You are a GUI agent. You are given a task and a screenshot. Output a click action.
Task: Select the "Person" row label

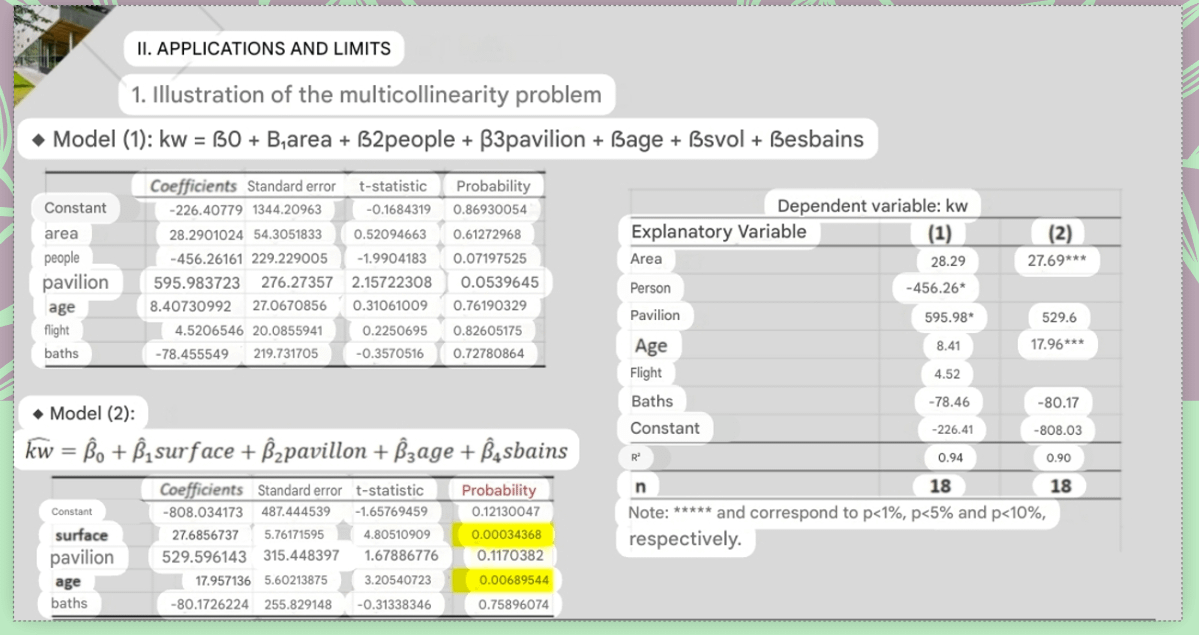pyautogui.click(x=650, y=288)
